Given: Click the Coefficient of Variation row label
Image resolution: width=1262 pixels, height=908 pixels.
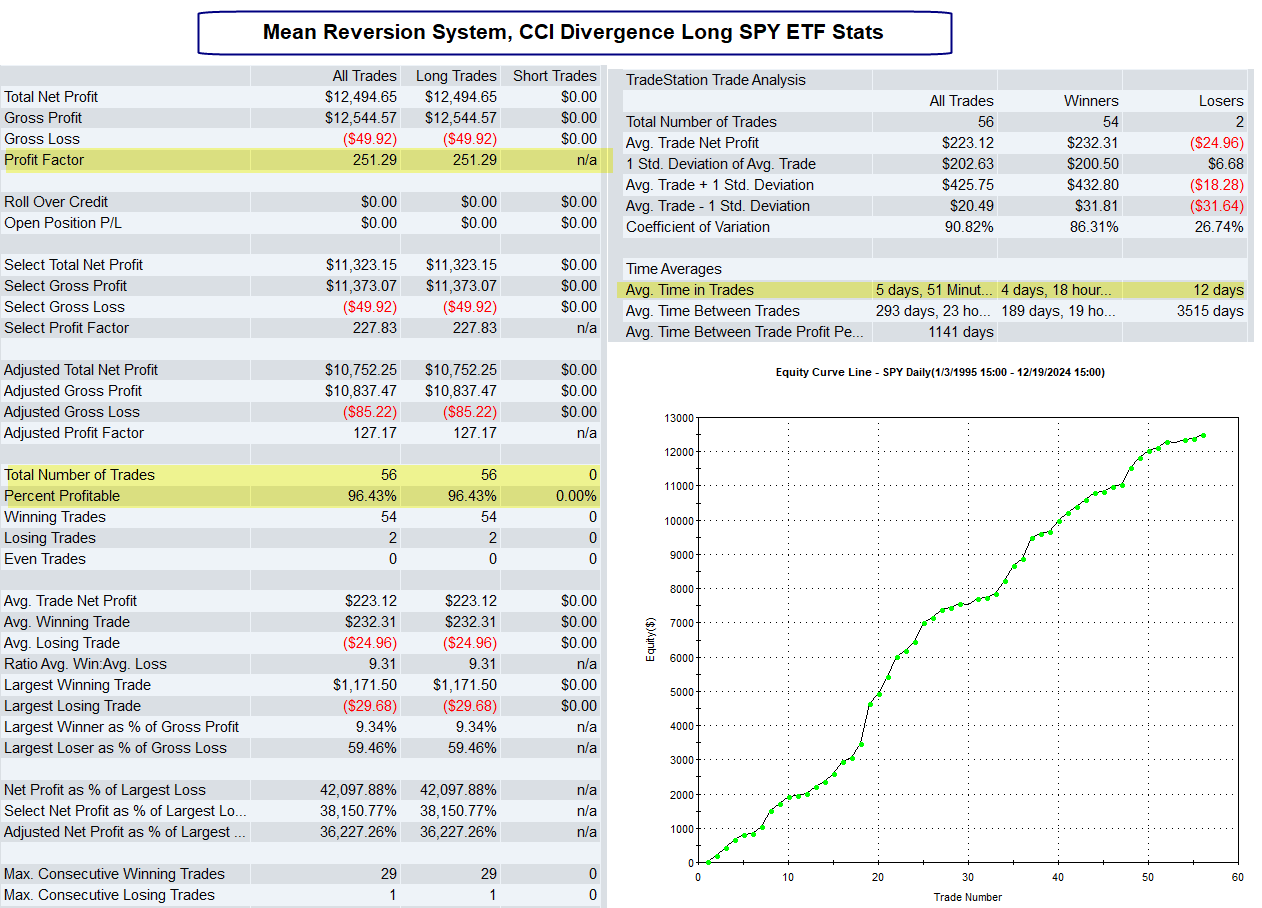Looking at the screenshot, I should click(x=698, y=227).
